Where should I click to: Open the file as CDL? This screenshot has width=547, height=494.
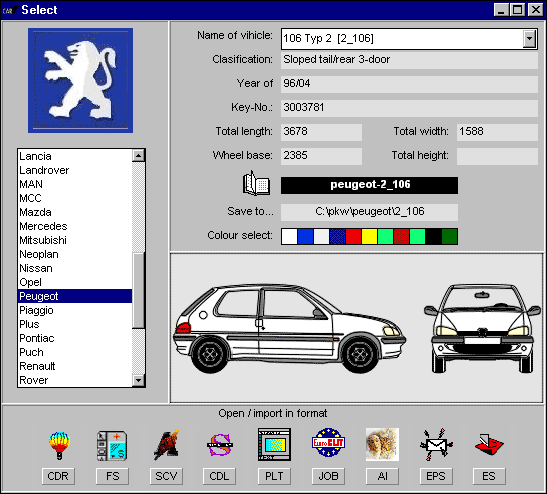coord(219,476)
